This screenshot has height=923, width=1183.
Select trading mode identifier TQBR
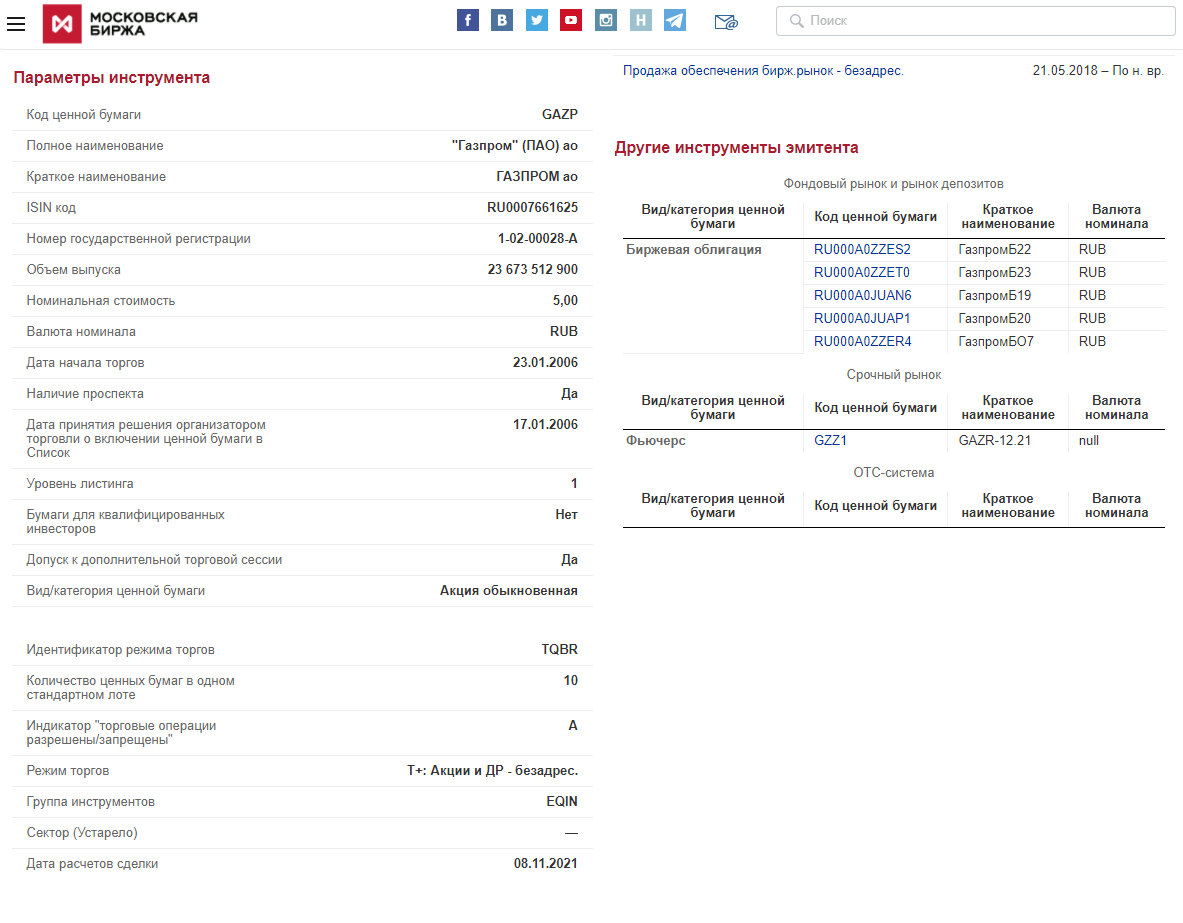click(560, 650)
